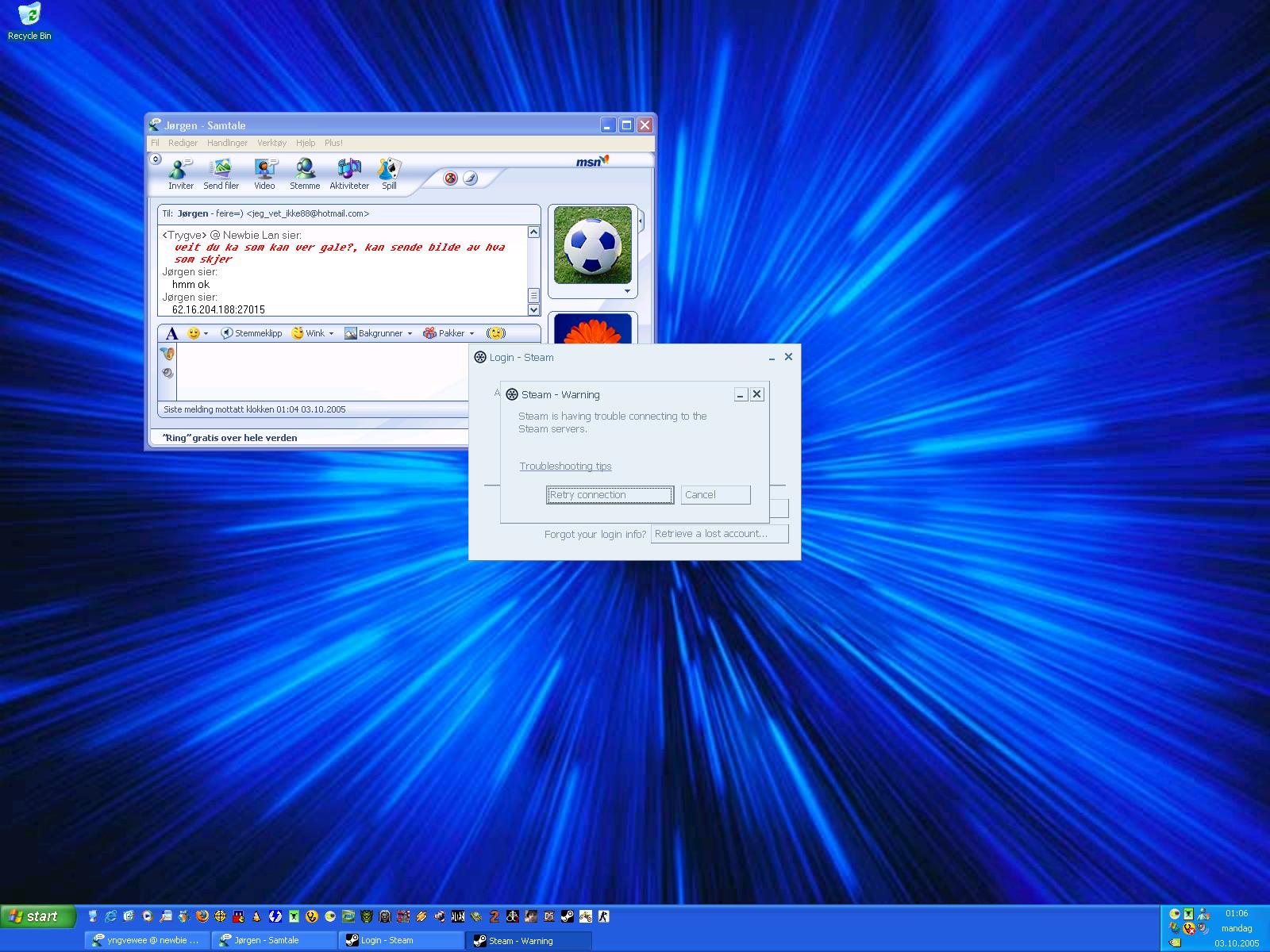Launch Windows Media Player from quick launch
Screen dimensions: 1270x952
pos(147,916)
